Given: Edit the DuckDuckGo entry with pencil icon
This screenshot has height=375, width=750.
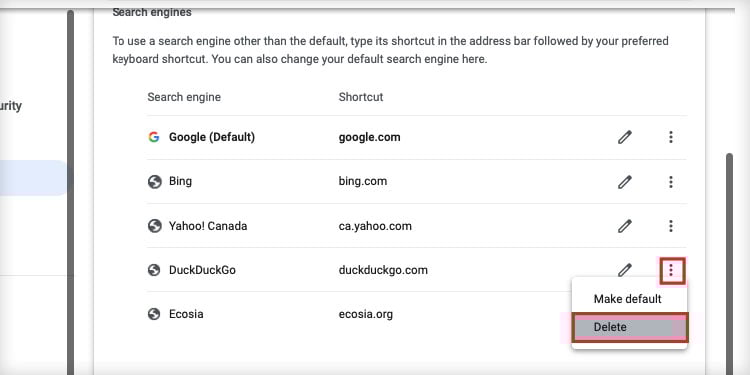Looking at the screenshot, I should (624, 270).
